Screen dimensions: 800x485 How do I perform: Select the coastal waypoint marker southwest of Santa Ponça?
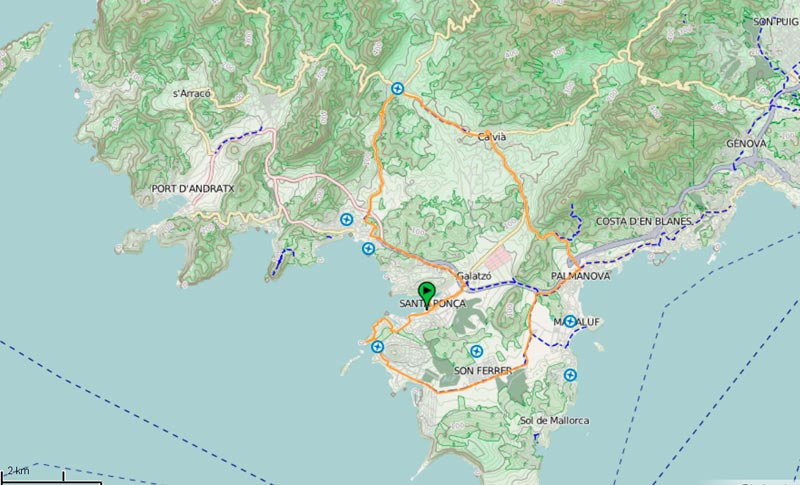377,347
